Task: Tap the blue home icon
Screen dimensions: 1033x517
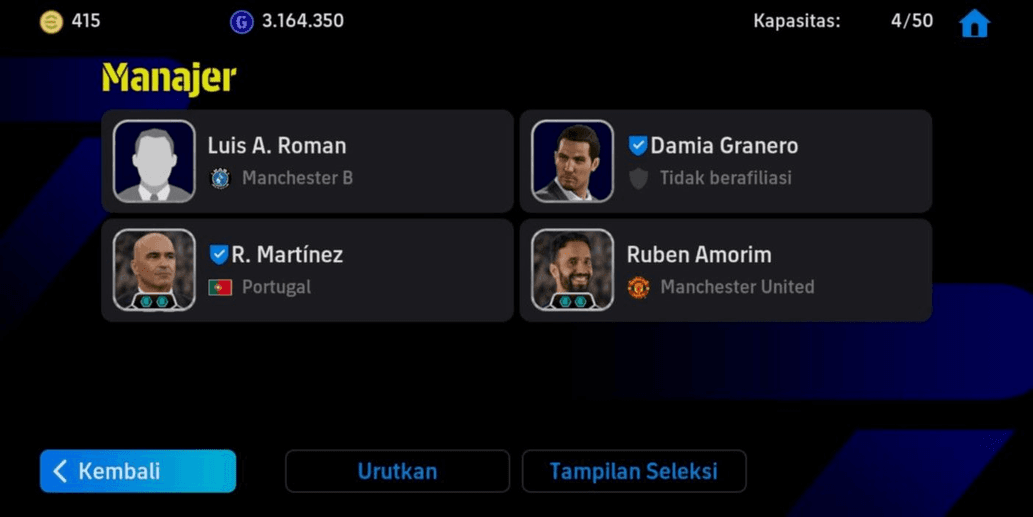Action: pos(974,23)
